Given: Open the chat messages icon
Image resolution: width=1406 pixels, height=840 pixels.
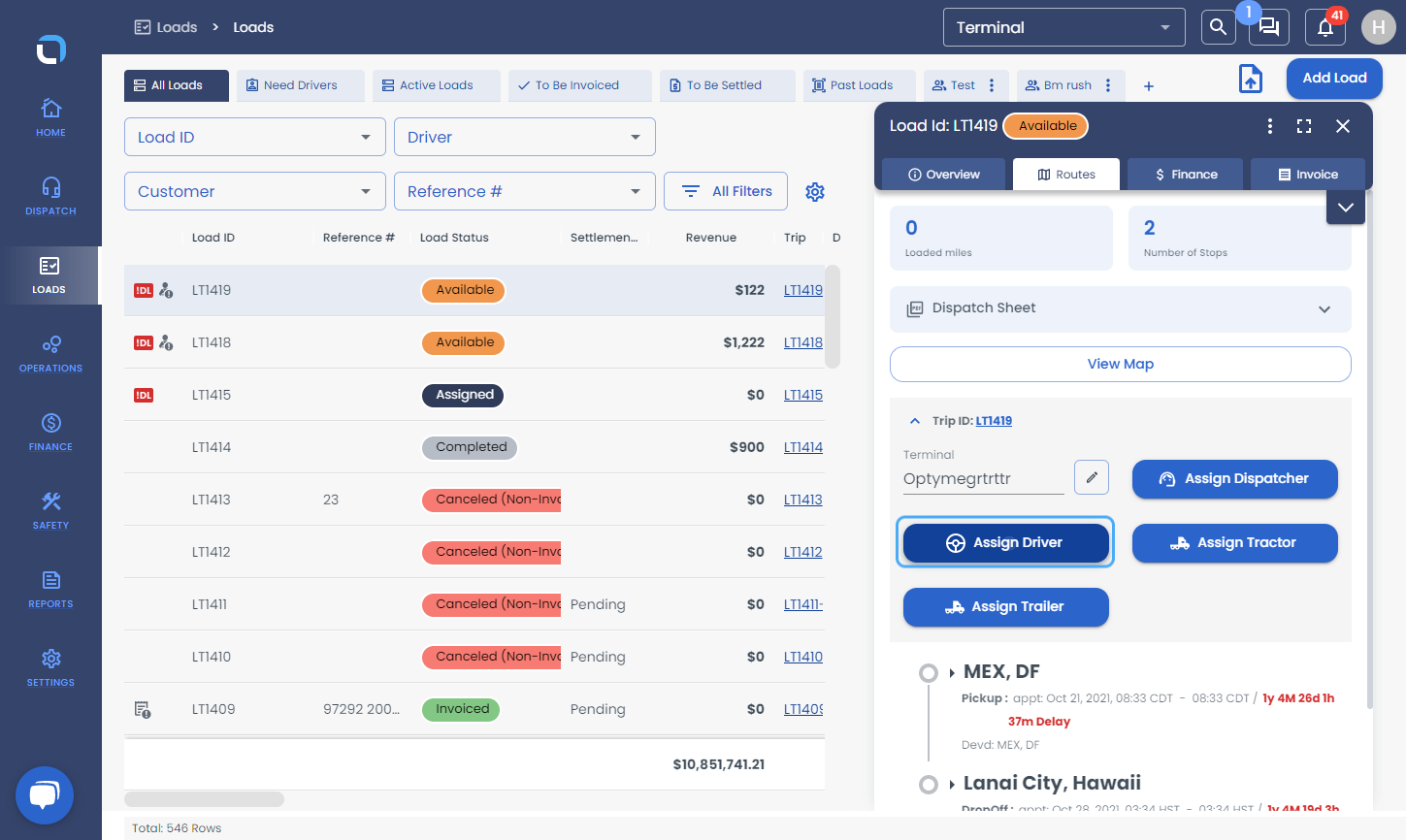Looking at the screenshot, I should [x=1269, y=27].
